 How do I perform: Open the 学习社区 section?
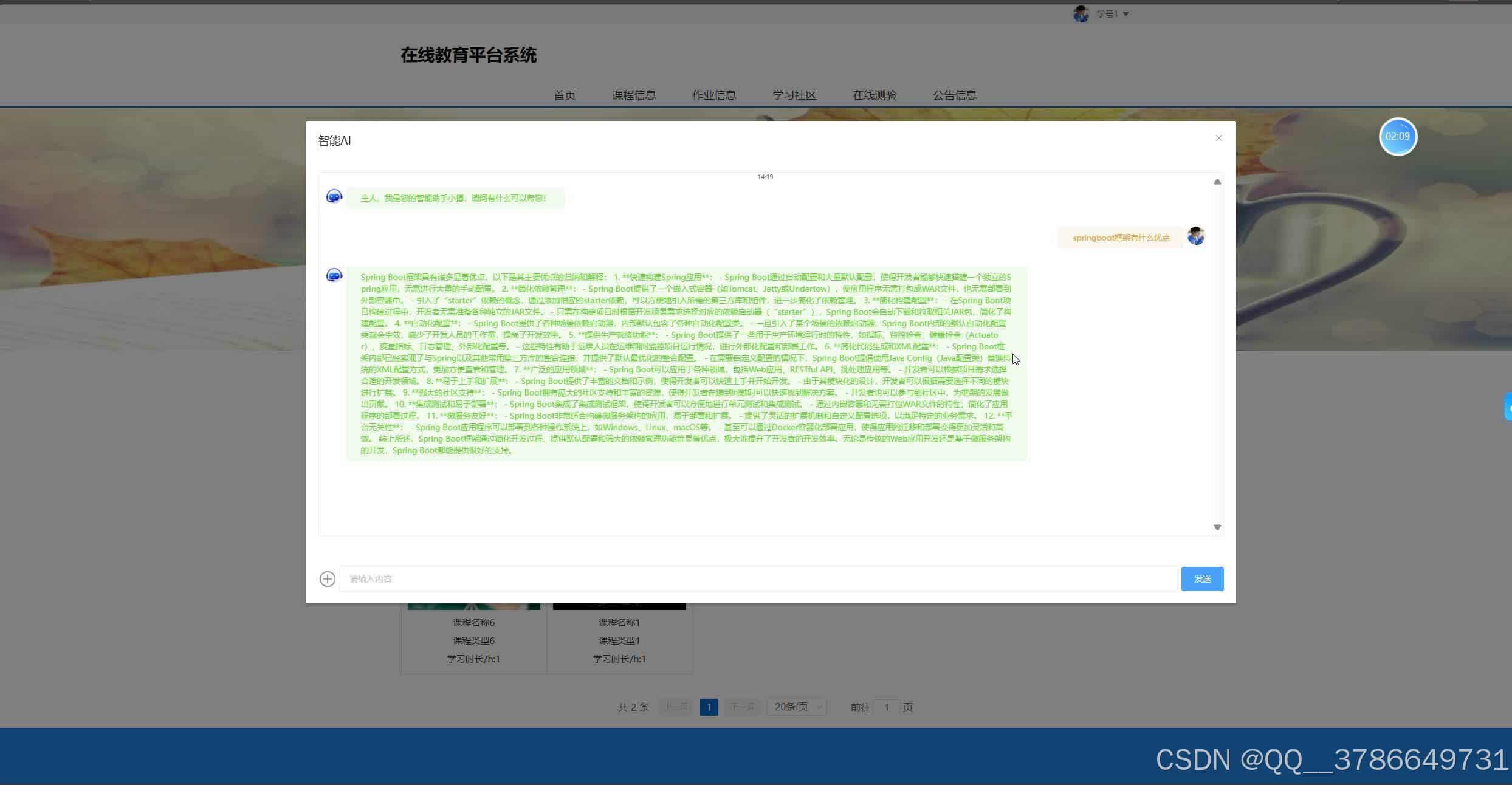pyautogui.click(x=794, y=95)
